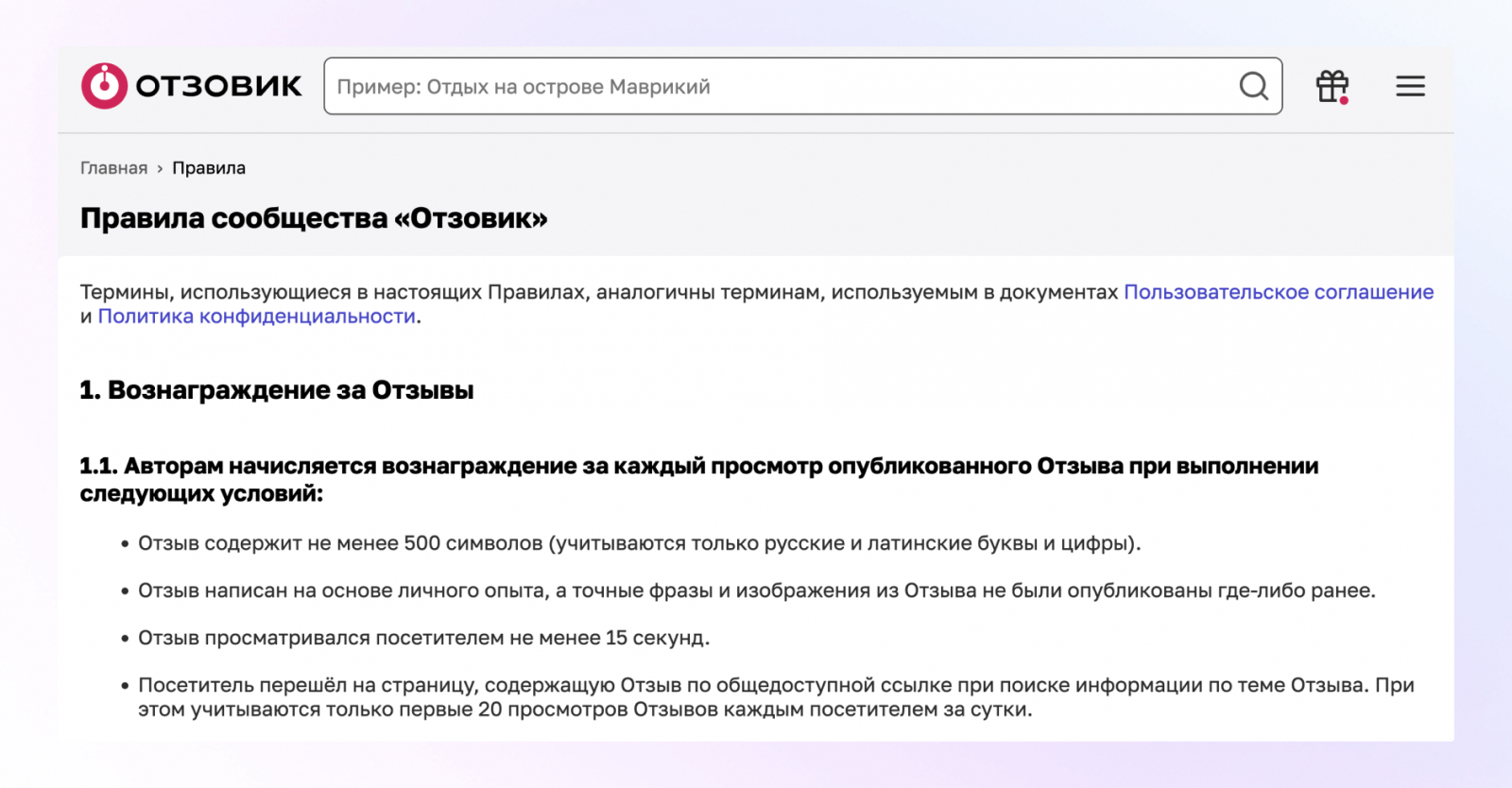Go to Главная in the breadcrumb

pyautogui.click(x=113, y=168)
